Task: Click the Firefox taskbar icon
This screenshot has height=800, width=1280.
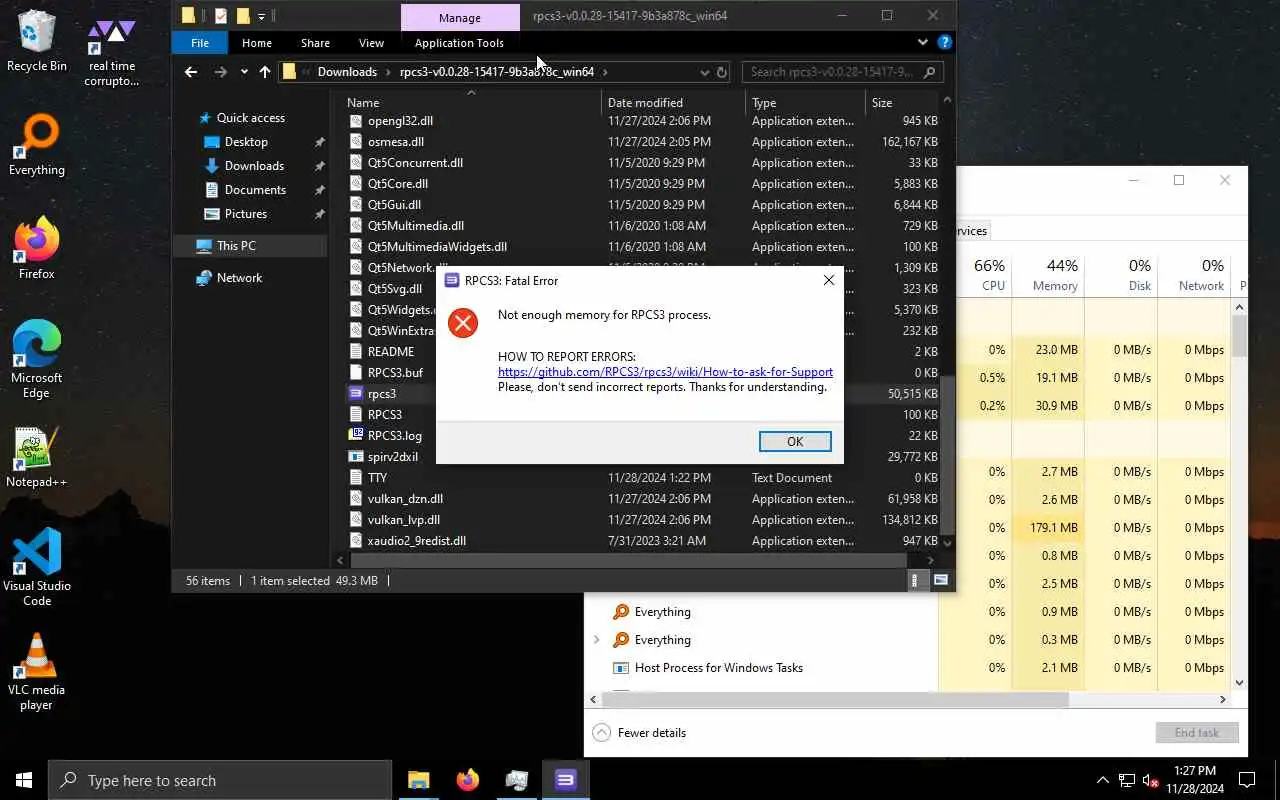Action: pos(467,780)
